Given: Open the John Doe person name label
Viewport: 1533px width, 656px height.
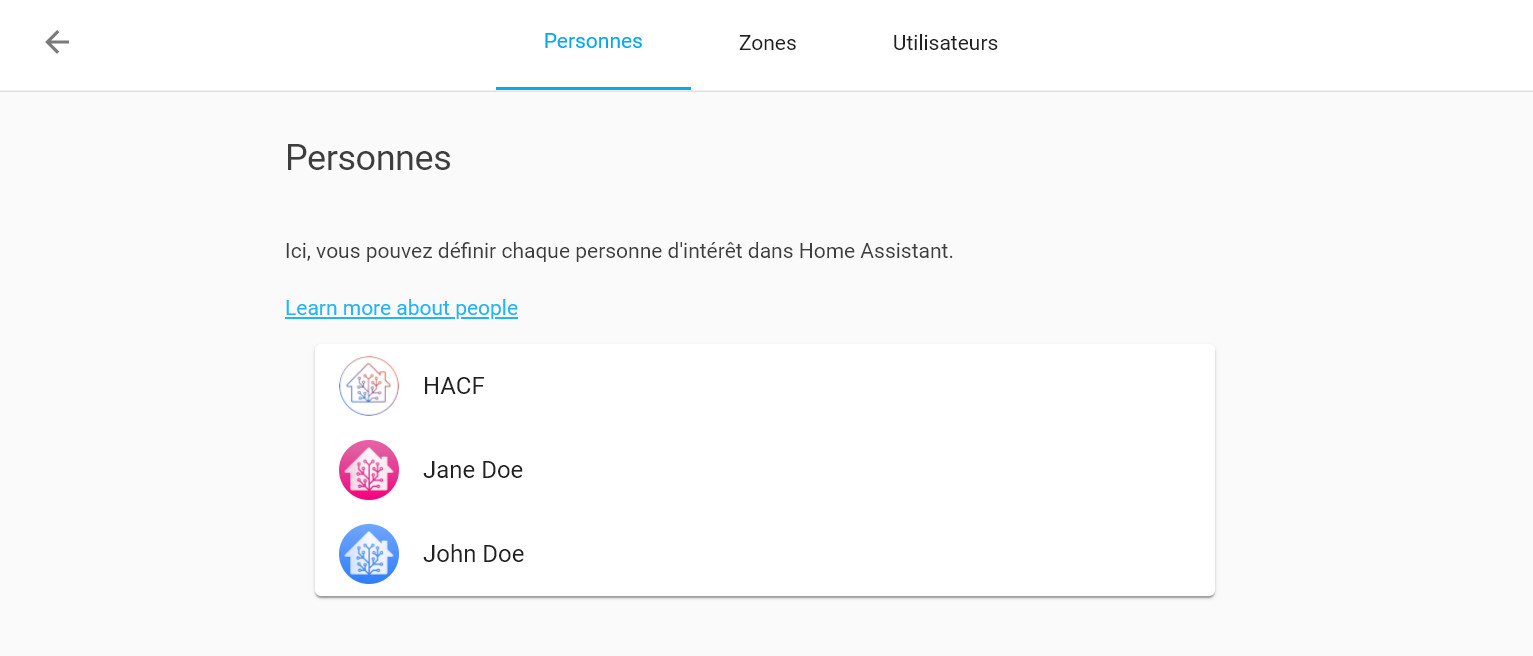Looking at the screenshot, I should [474, 554].
